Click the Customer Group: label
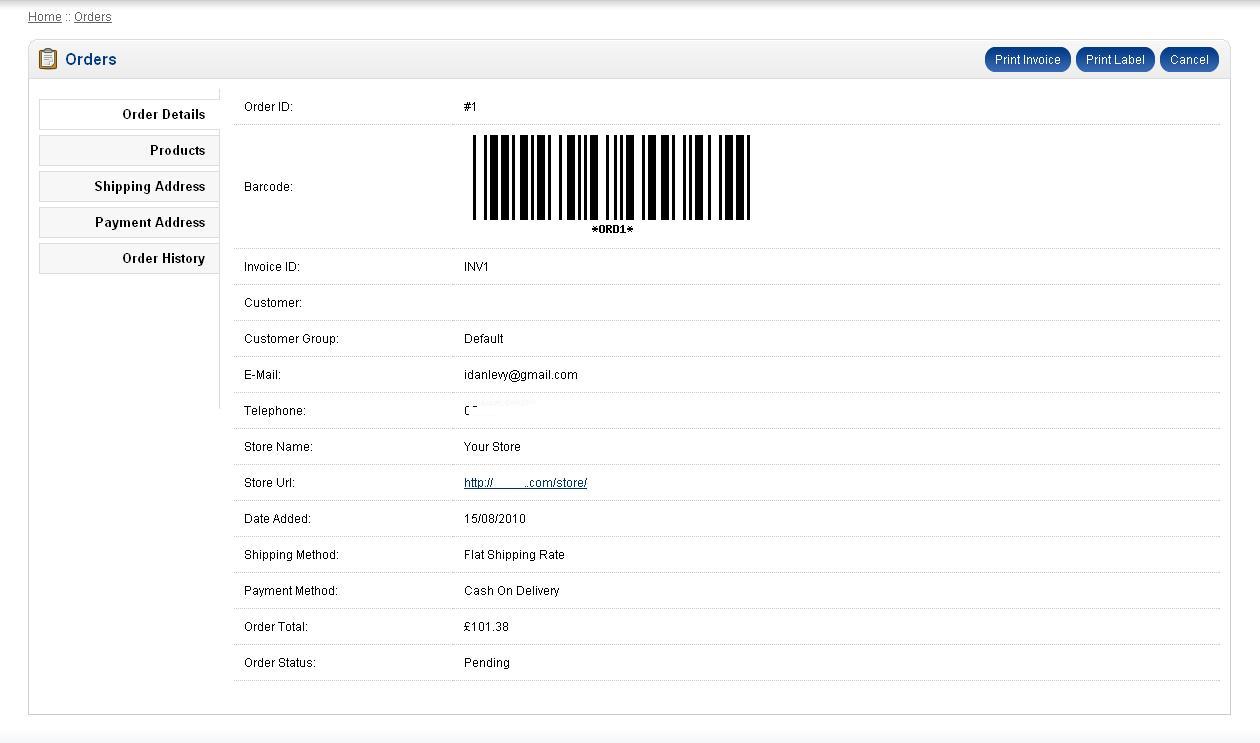This screenshot has height=743, width=1260. click(291, 339)
